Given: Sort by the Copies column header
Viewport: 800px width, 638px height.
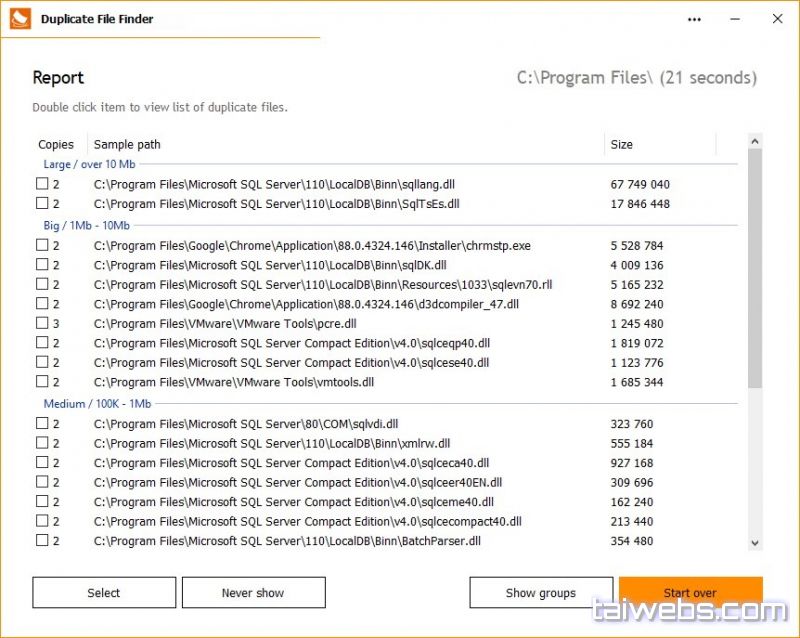Looking at the screenshot, I should click(56, 145).
